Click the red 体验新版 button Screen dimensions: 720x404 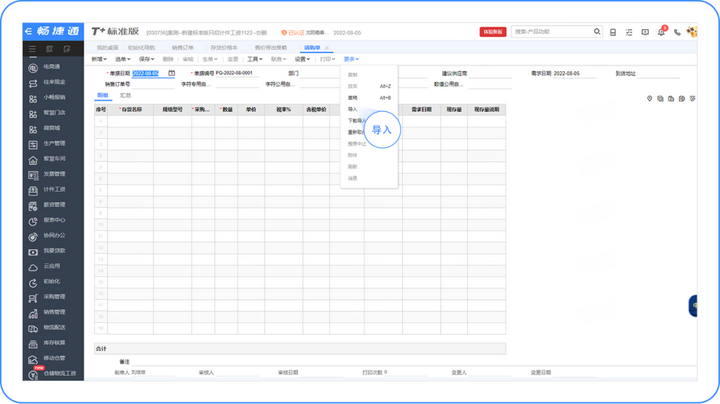pos(493,32)
